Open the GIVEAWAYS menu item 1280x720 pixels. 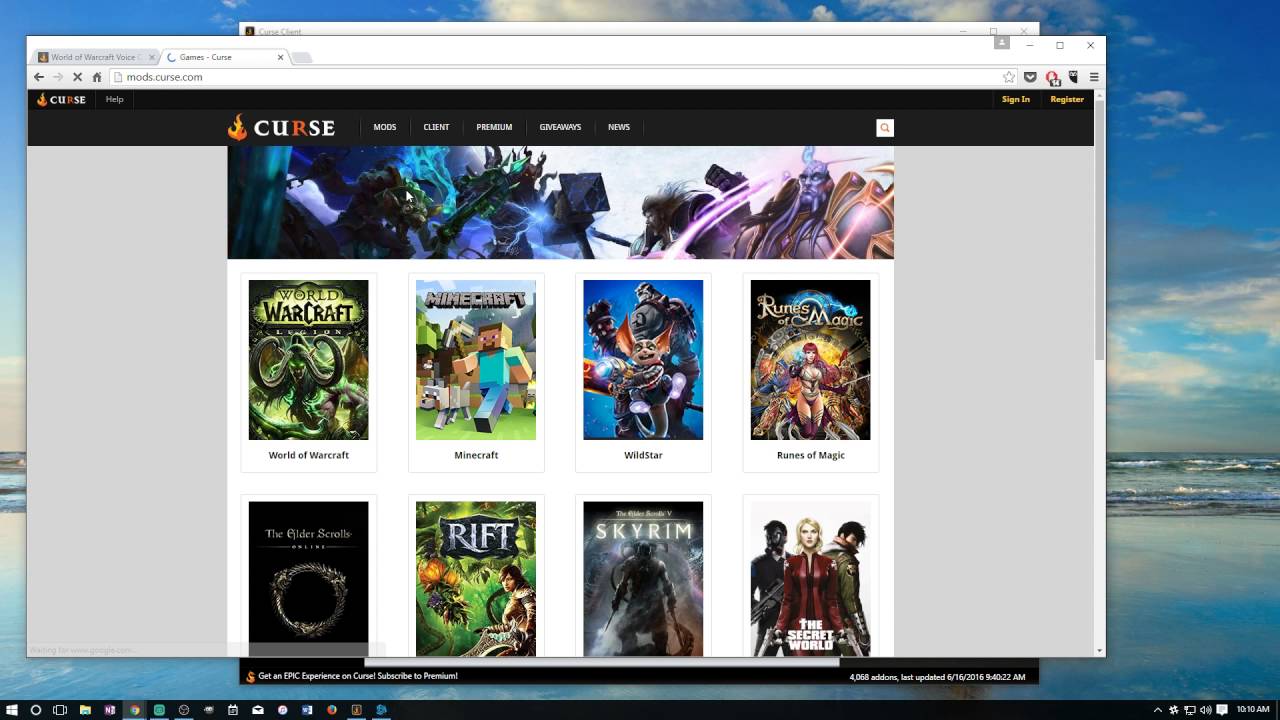(560, 127)
